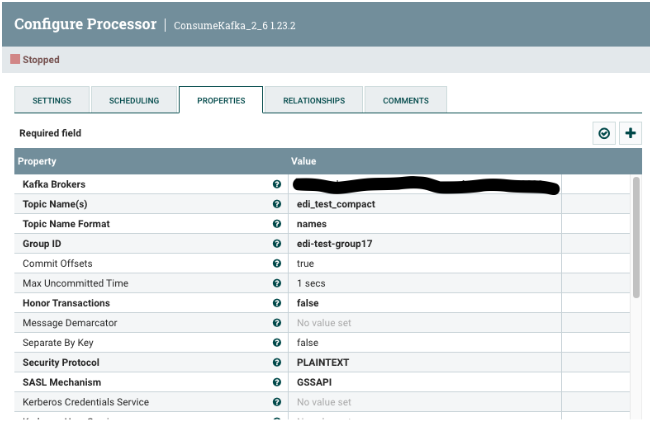This screenshot has height=427, width=650.
Task: Select the Security Protocol property name
Action: (x=61, y=362)
